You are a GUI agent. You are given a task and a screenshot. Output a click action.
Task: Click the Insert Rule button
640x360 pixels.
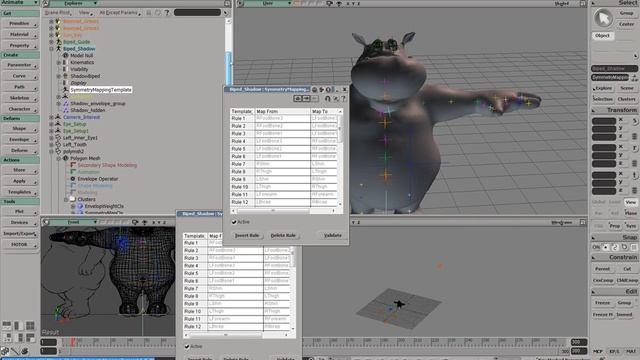tap(247, 236)
